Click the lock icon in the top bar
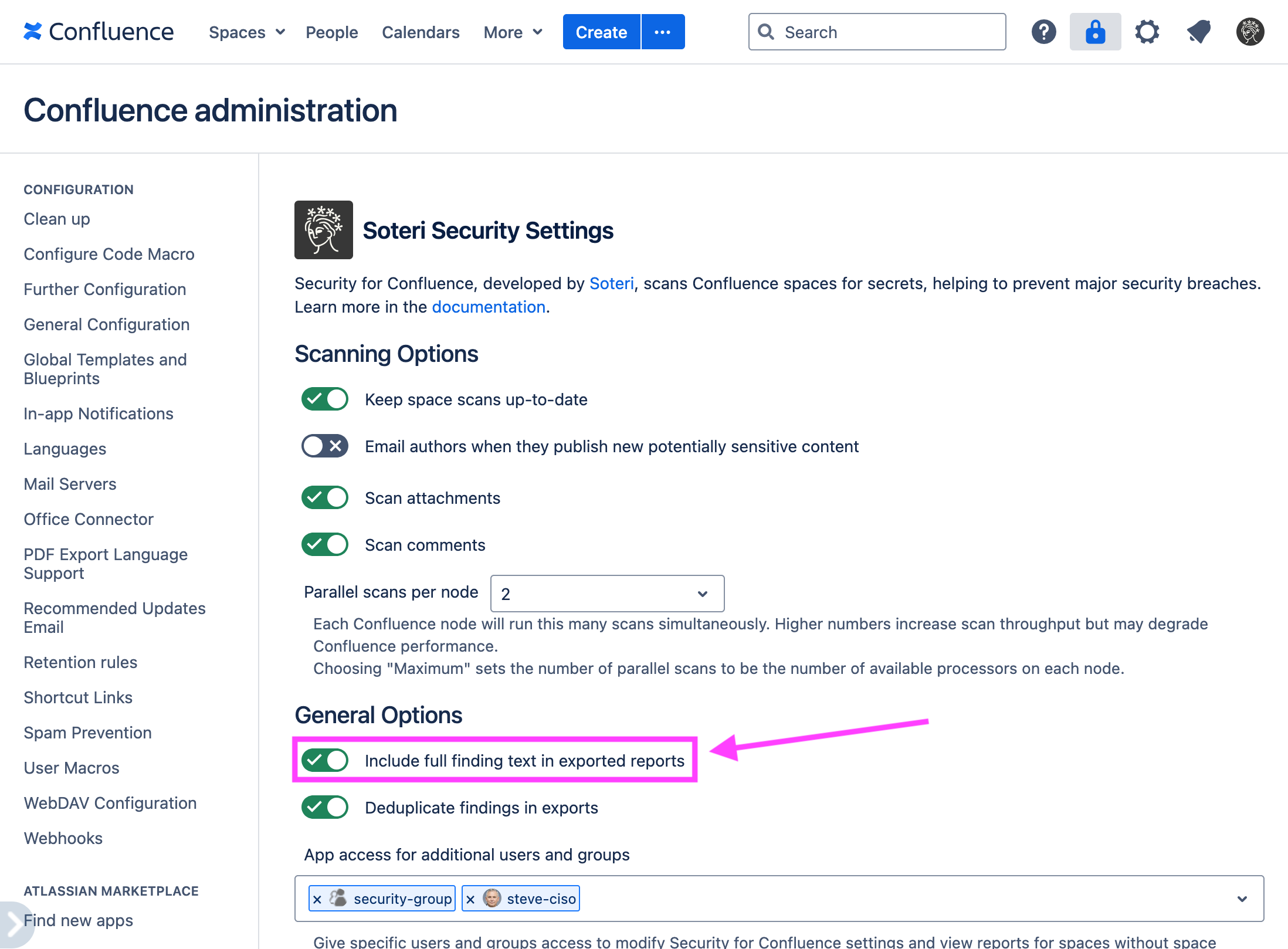Image resolution: width=1288 pixels, height=949 pixels. pos(1095,32)
